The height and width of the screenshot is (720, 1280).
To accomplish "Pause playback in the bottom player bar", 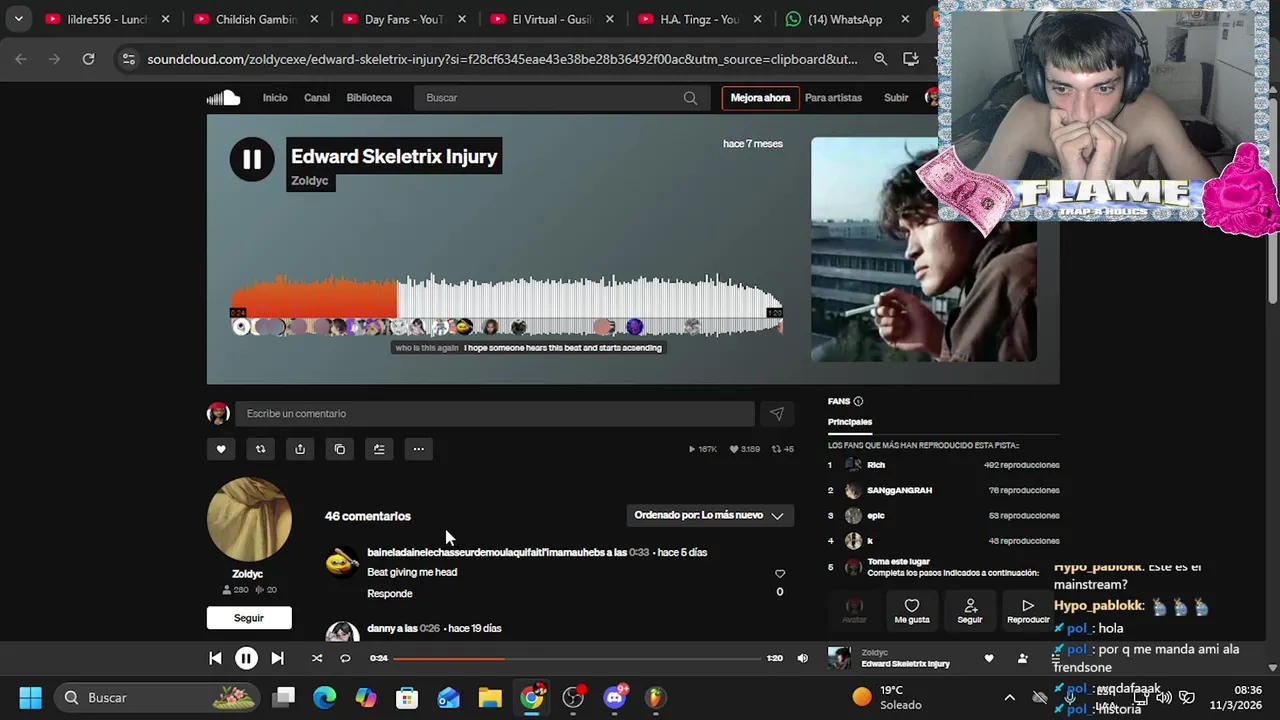I will click(246, 658).
